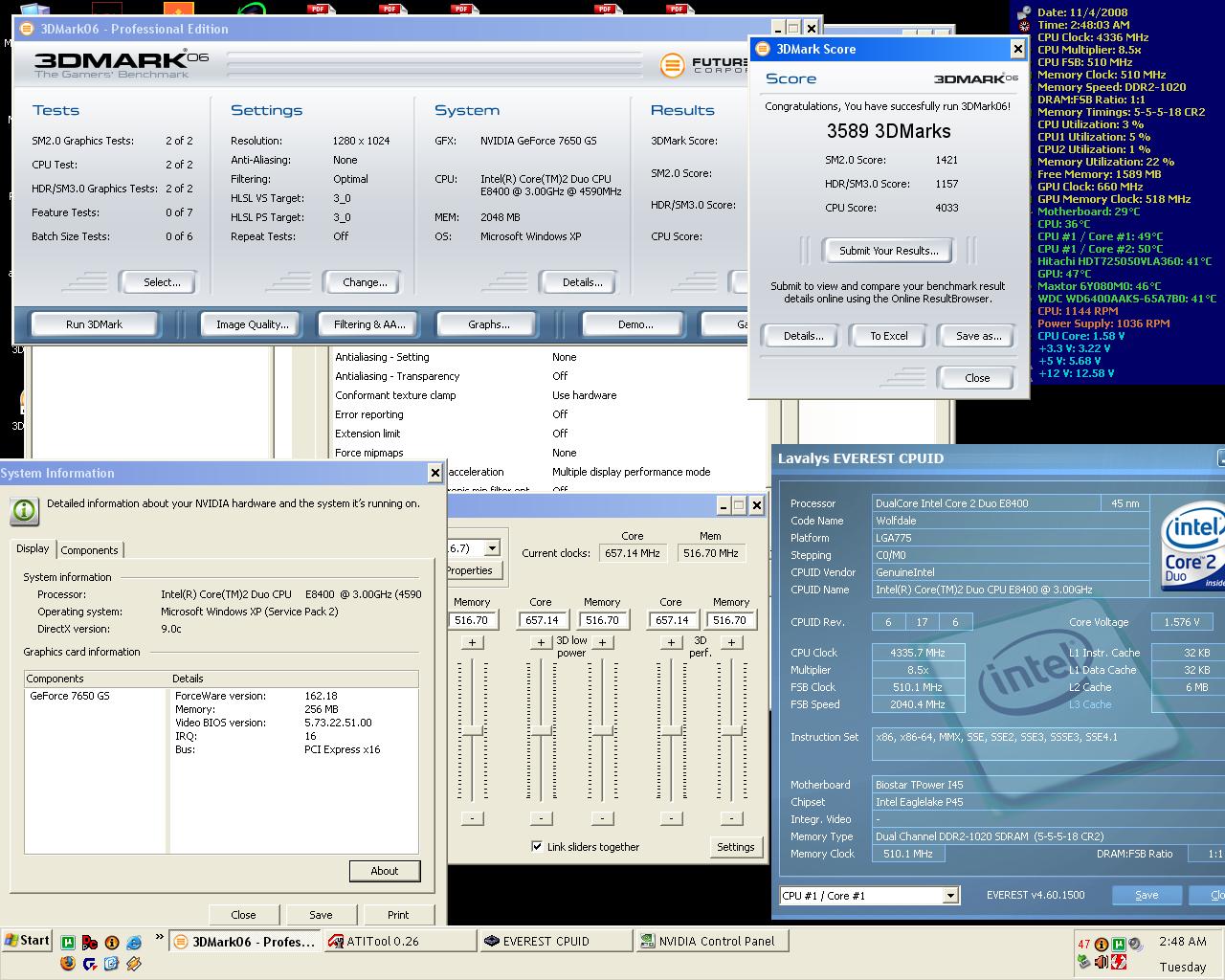This screenshot has width=1225, height=980.
Task: Click the Gigabyte G icon in quick launch
Action: pos(90,964)
